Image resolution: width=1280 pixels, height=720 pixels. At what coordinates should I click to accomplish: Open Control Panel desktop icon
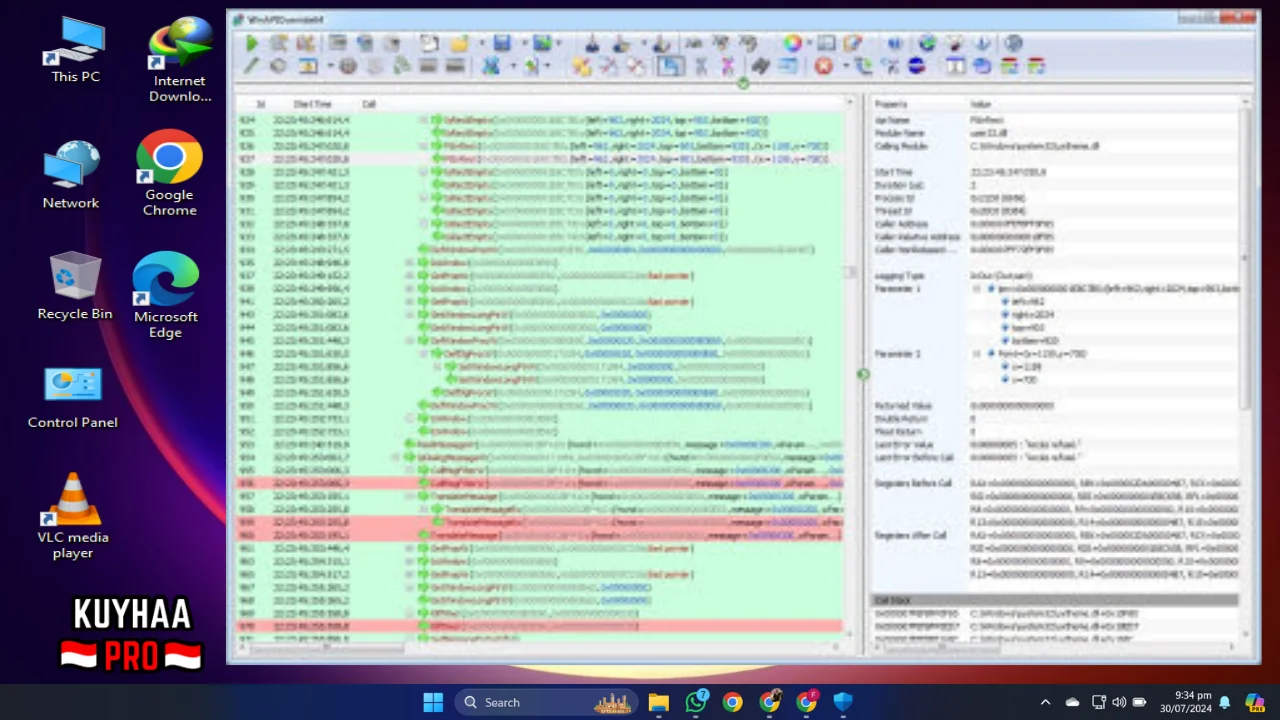click(x=73, y=397)
